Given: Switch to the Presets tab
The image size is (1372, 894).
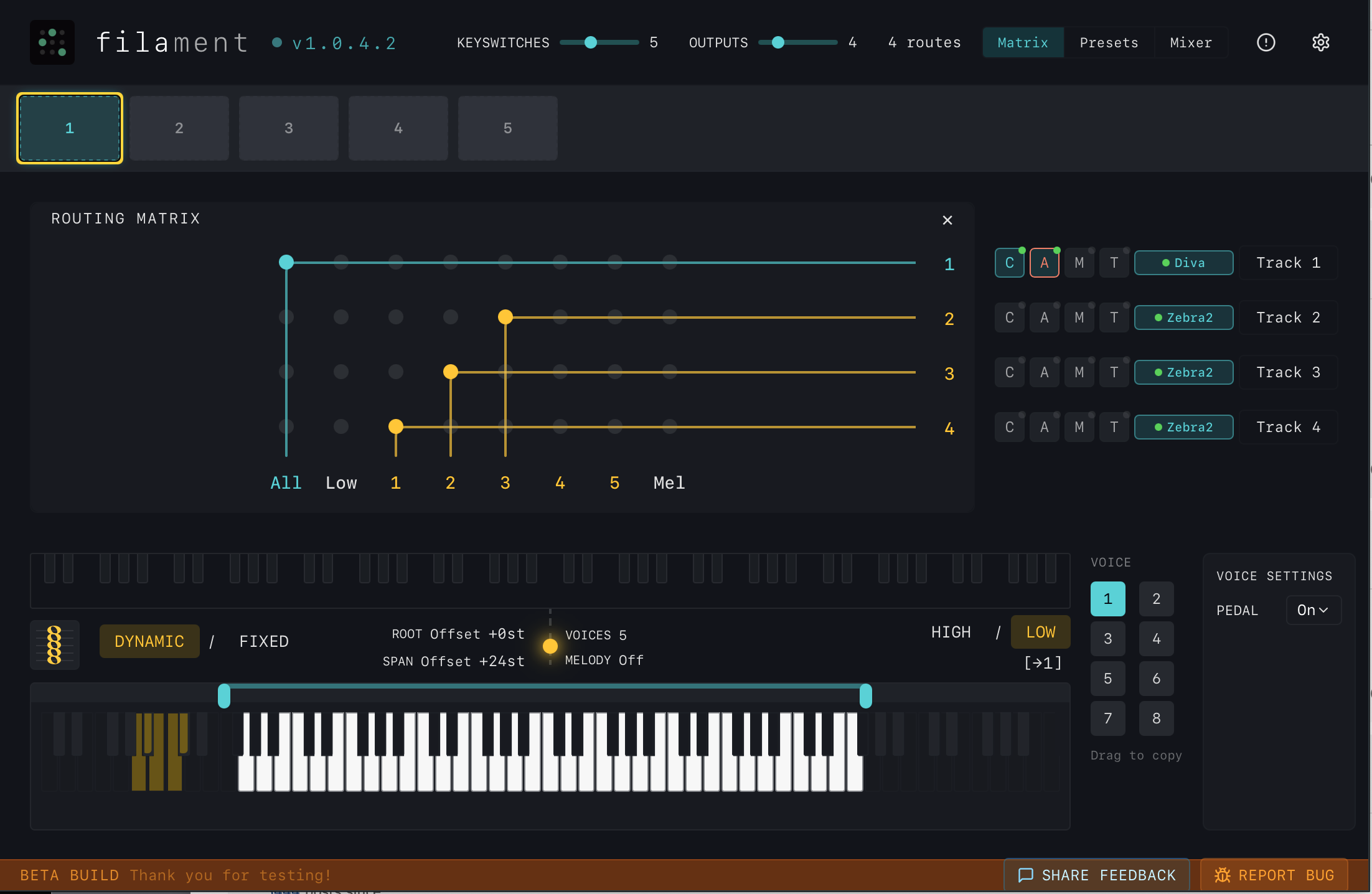Looking at the screenshot, I should [x=1109, y=42].
